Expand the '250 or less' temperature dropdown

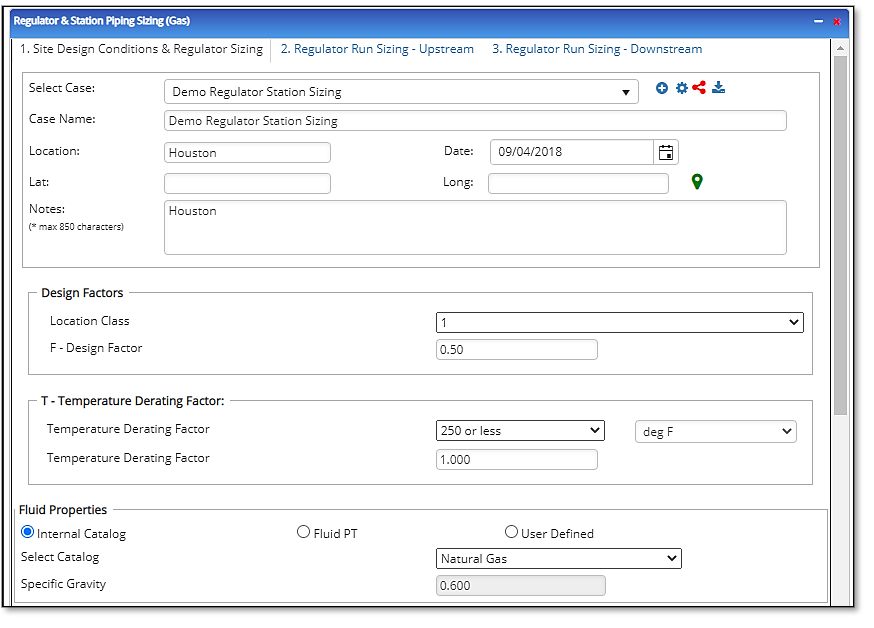(x=596, y=430)
